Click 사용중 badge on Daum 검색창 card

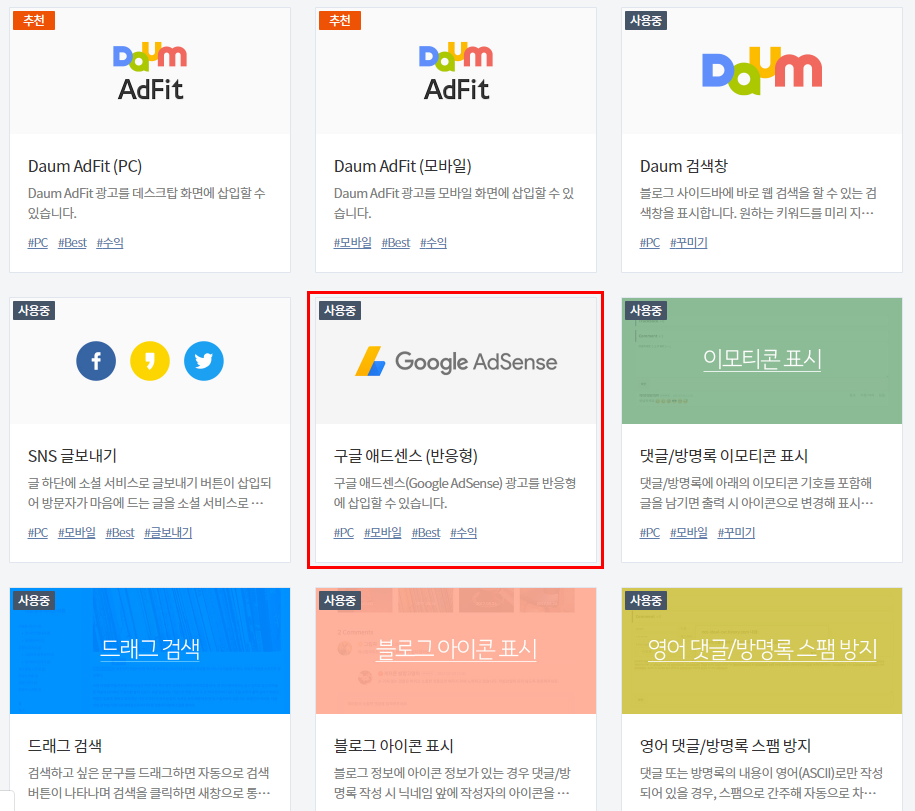tap(645, 20)
